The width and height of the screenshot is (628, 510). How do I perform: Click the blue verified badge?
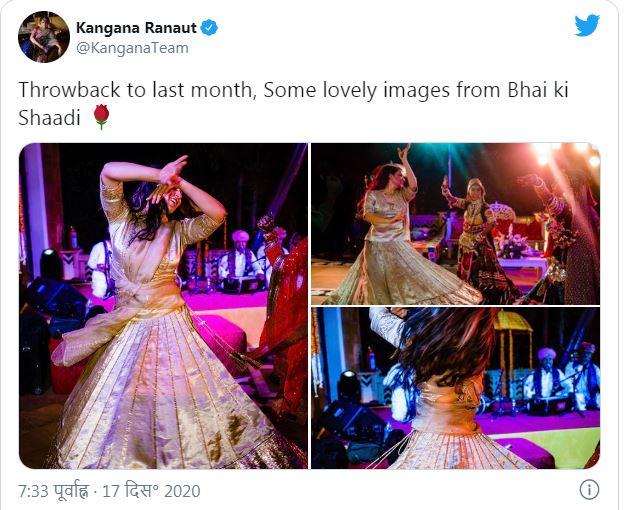(x=209, y=28)
